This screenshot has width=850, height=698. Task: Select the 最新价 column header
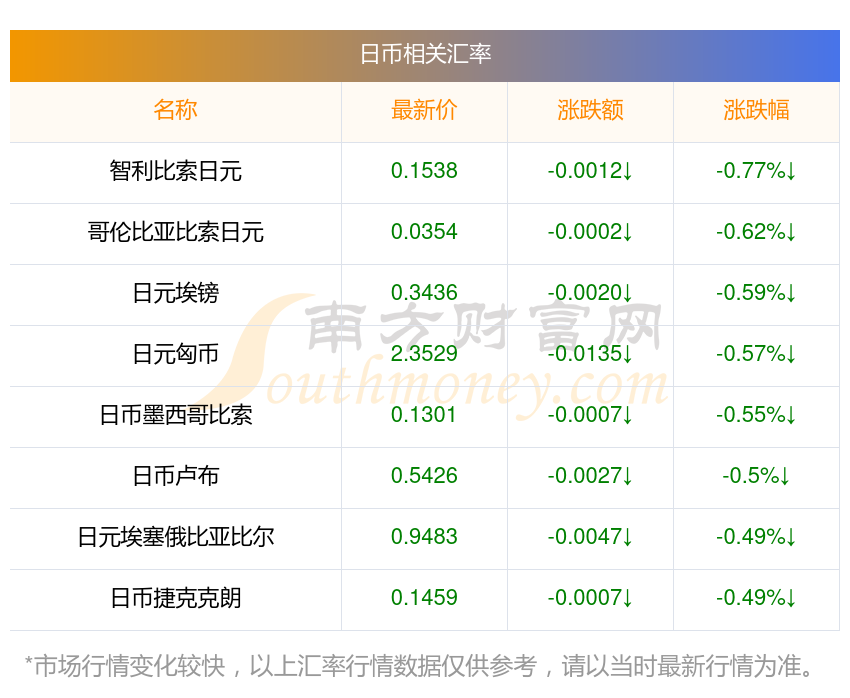pos(424,110)
